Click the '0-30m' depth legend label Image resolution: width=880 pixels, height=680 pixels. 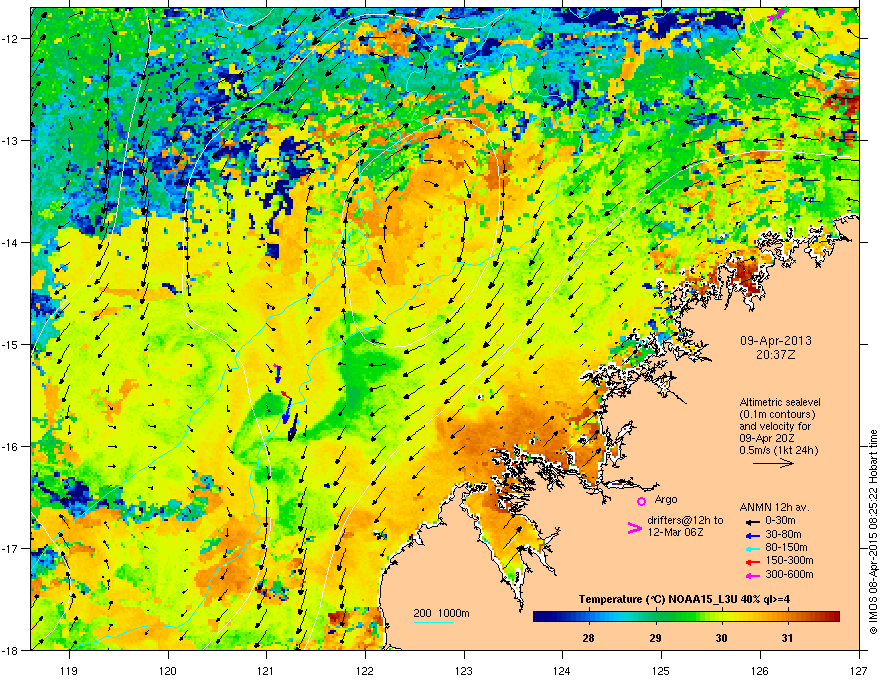point(781,520)
